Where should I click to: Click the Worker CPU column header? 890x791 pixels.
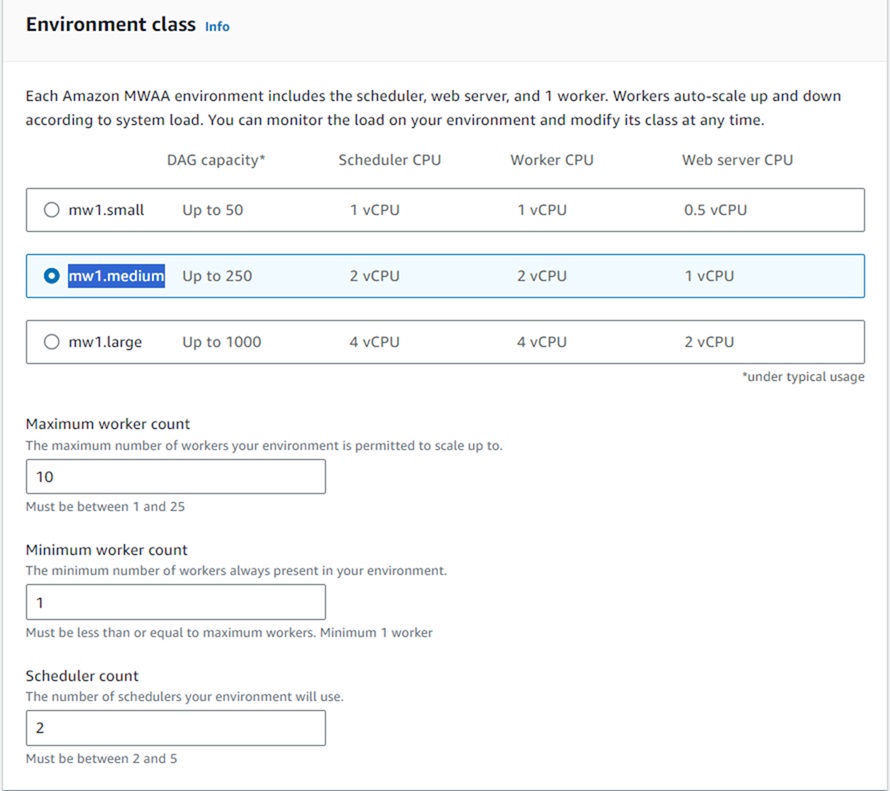click(551, 160)
